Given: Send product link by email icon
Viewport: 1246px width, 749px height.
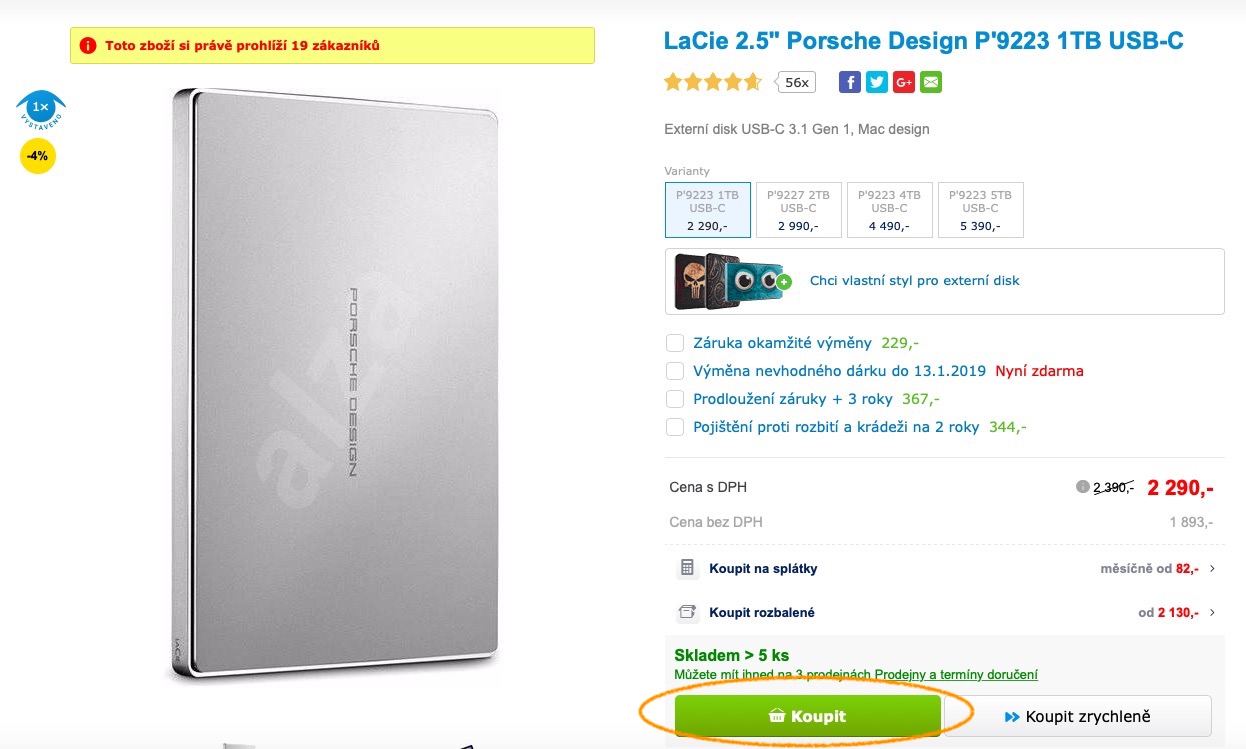Looking at the screenshot, I should tap(931, 82).
